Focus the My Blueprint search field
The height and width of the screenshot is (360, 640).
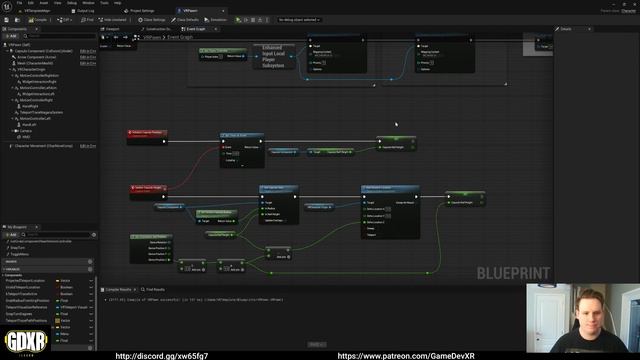(x=56, y=235)
